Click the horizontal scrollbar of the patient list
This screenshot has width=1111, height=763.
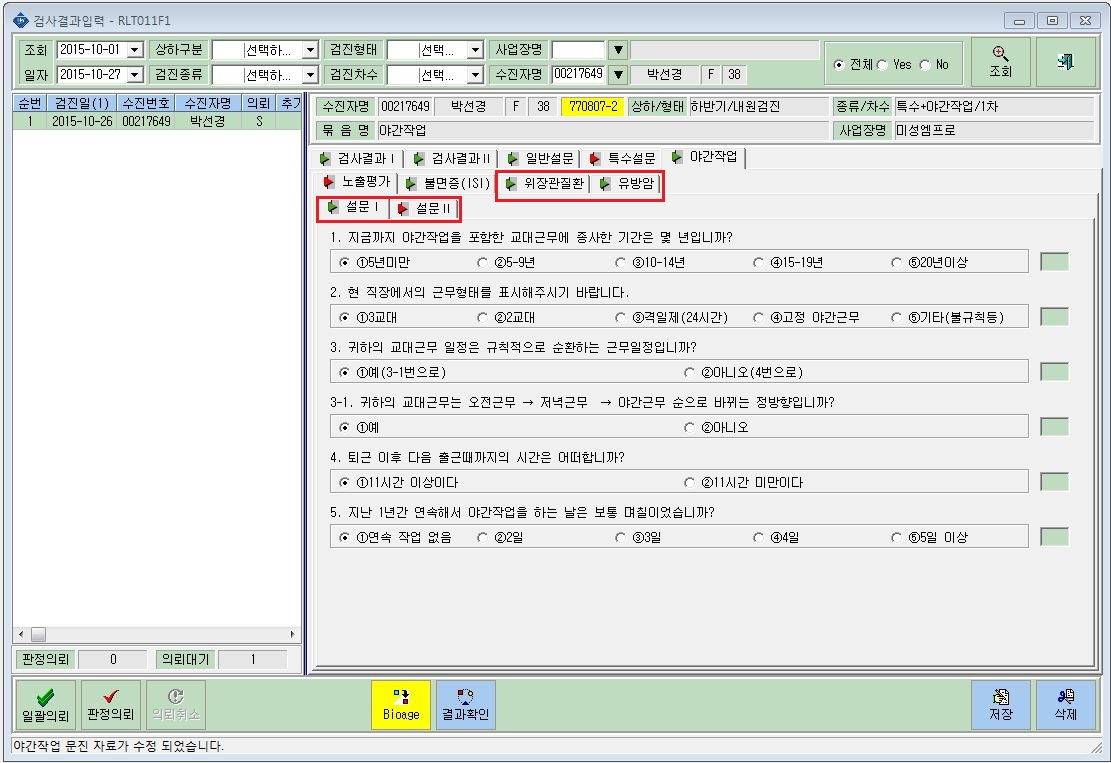[x=157, y=634]
